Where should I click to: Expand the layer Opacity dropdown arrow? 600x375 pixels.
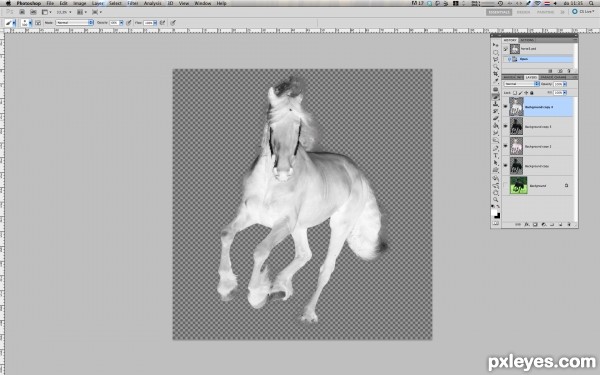(565, 84)
